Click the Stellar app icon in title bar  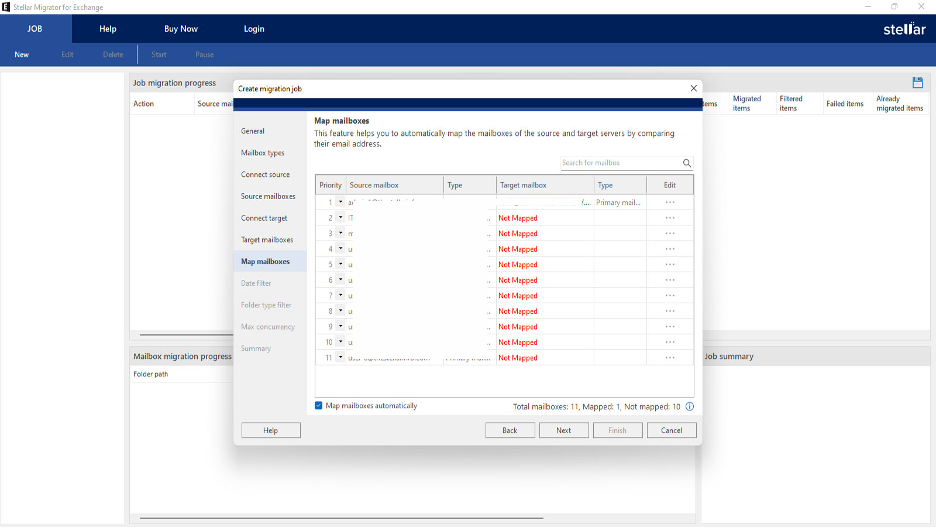pyautogui.click(x=6, y=7)
